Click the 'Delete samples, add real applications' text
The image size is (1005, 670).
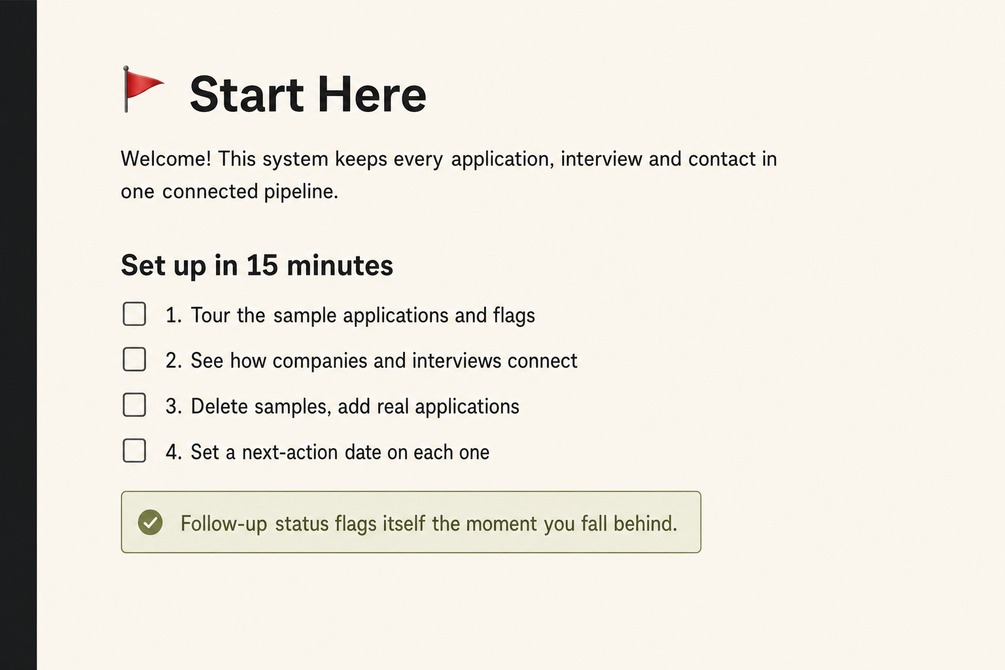(x=355, y=406)
